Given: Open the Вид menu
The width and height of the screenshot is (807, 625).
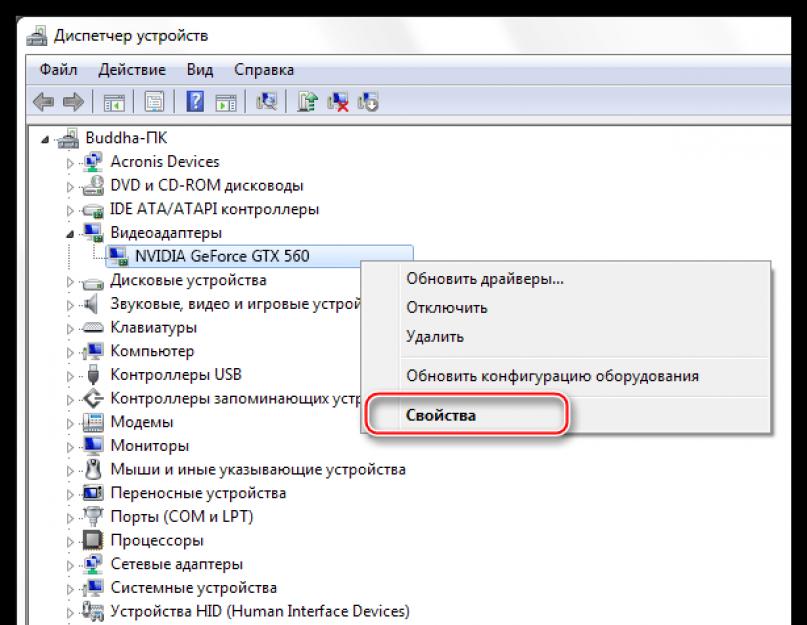Looking at the screenshot, I should point(200,70).
